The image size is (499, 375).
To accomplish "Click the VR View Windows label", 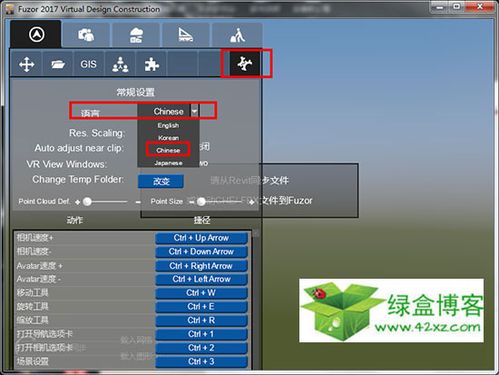I will click(67, 164).
